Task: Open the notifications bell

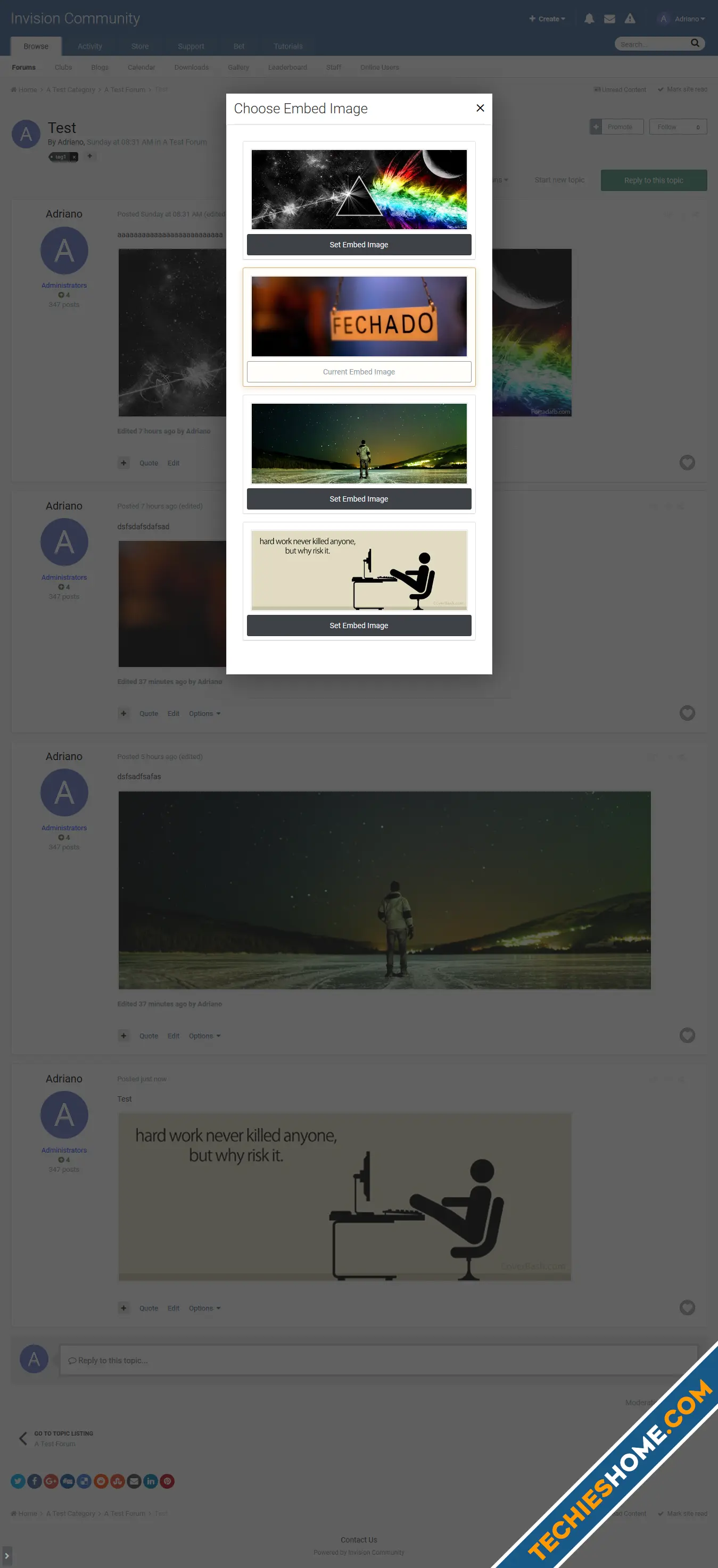Action: (x=589, y=19)
